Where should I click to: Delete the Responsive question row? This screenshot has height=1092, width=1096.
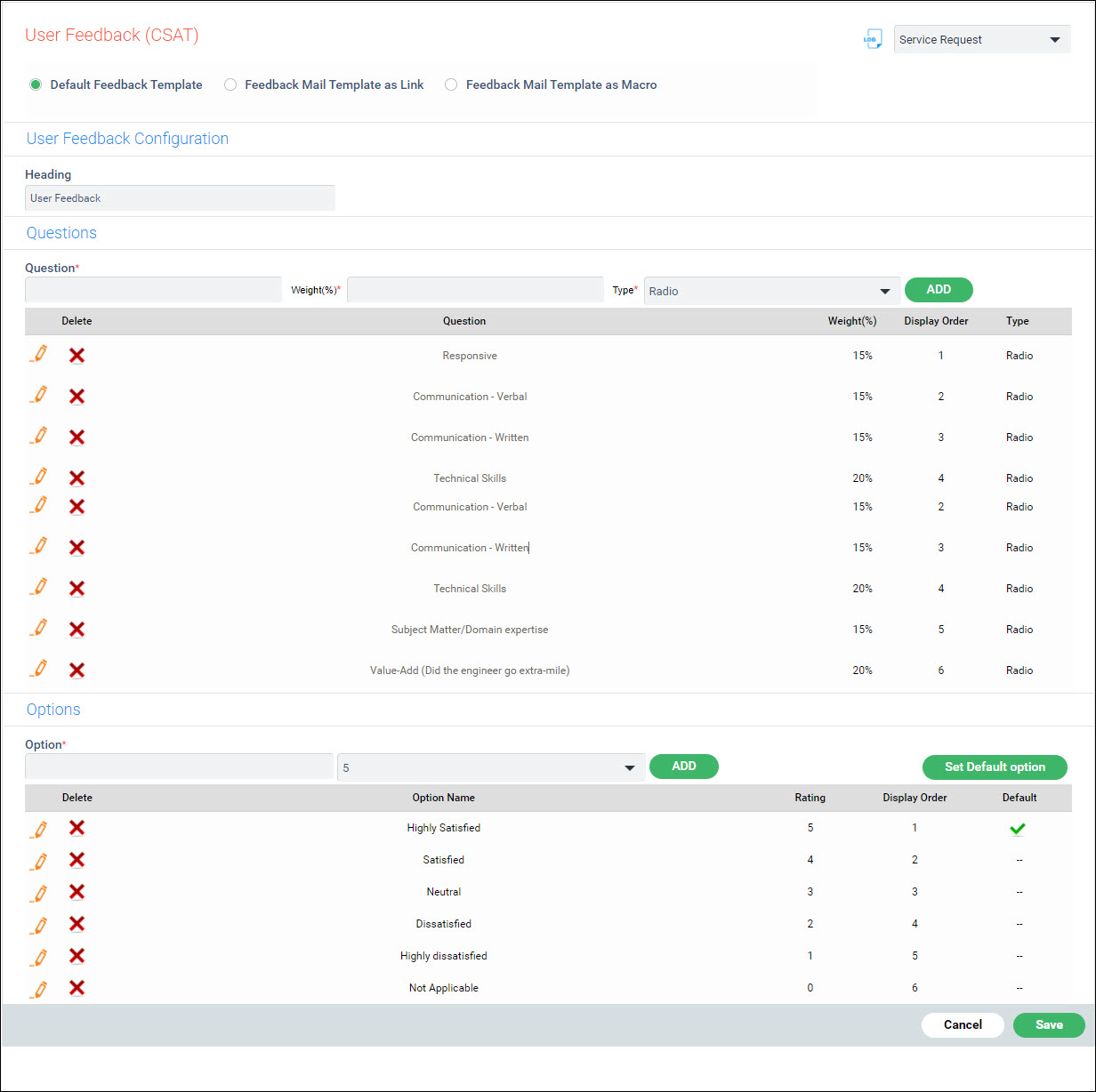(77, 356)
